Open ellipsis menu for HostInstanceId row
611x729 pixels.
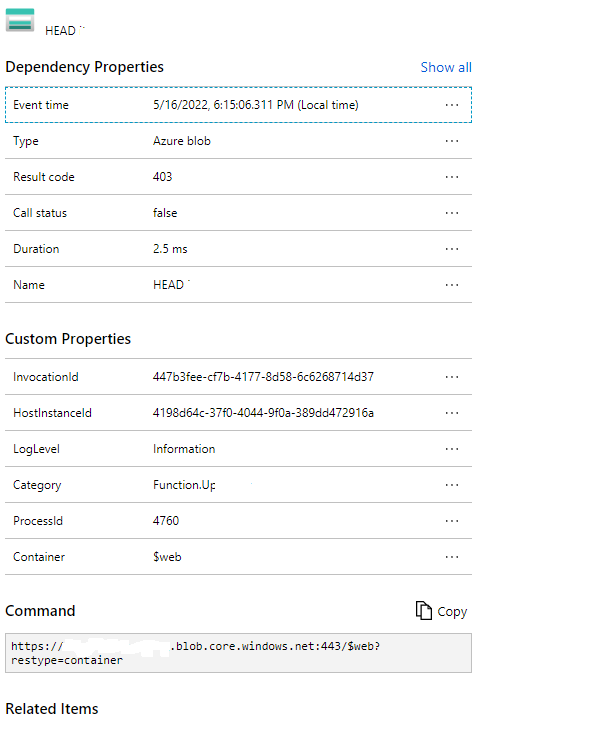click(452, 413)
